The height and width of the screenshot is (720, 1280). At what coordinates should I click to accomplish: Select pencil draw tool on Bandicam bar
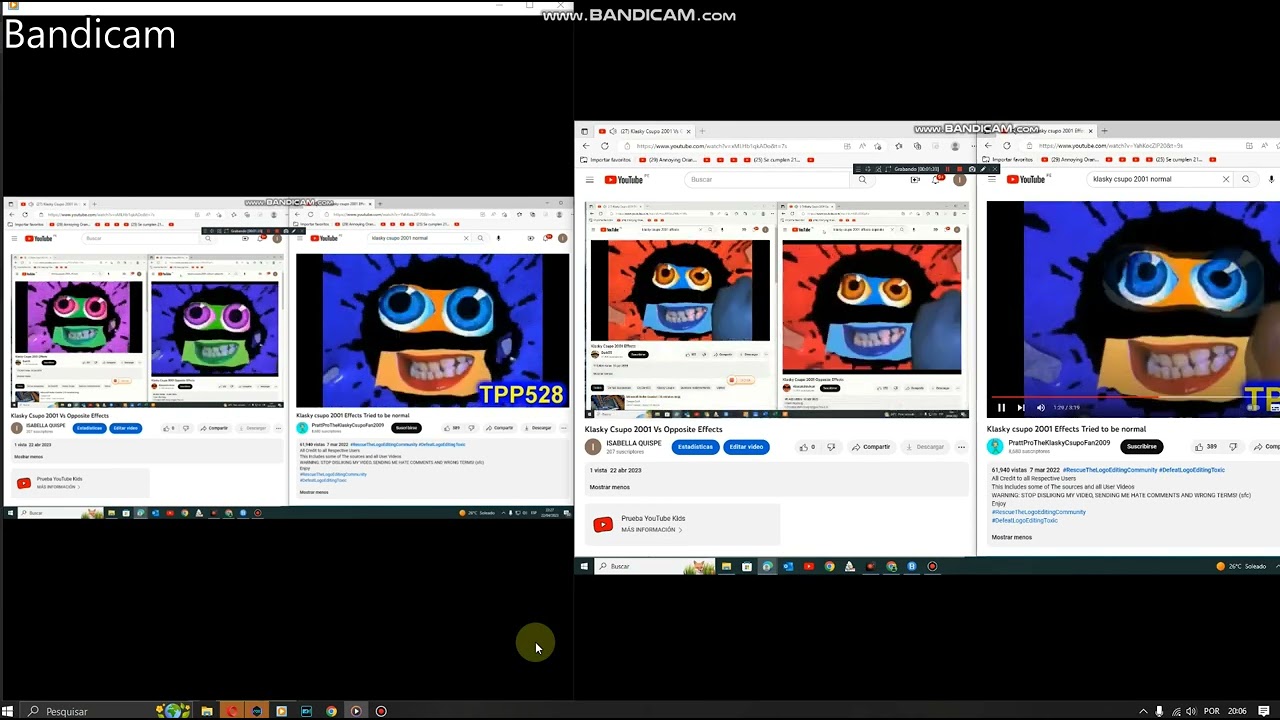click(984, 169)
